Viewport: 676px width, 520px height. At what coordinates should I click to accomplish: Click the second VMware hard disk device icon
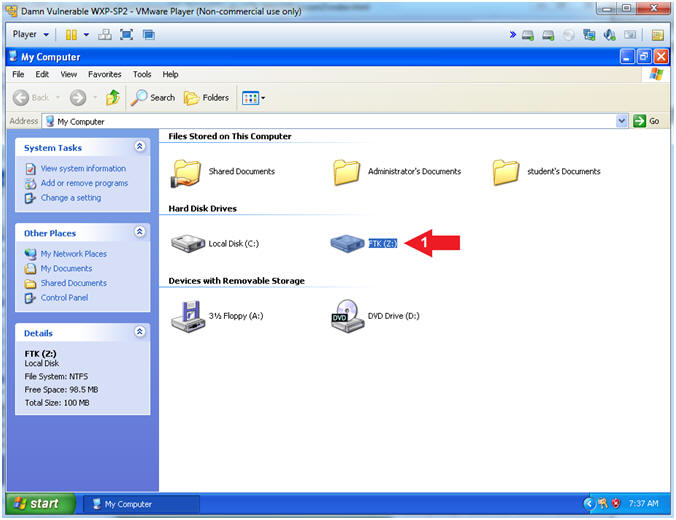click(x=548, y=35)
